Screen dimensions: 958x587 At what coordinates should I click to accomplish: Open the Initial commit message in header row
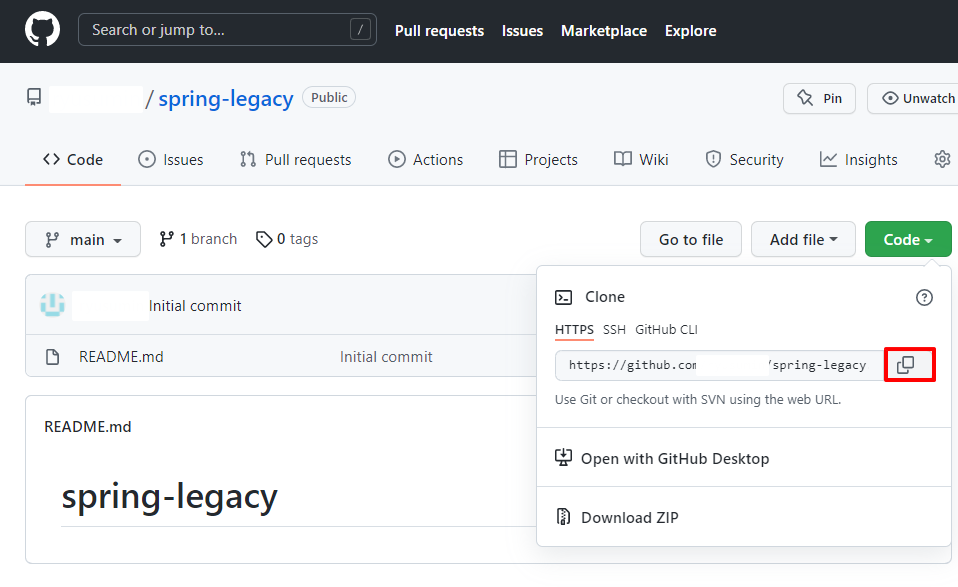pos(195,305)
